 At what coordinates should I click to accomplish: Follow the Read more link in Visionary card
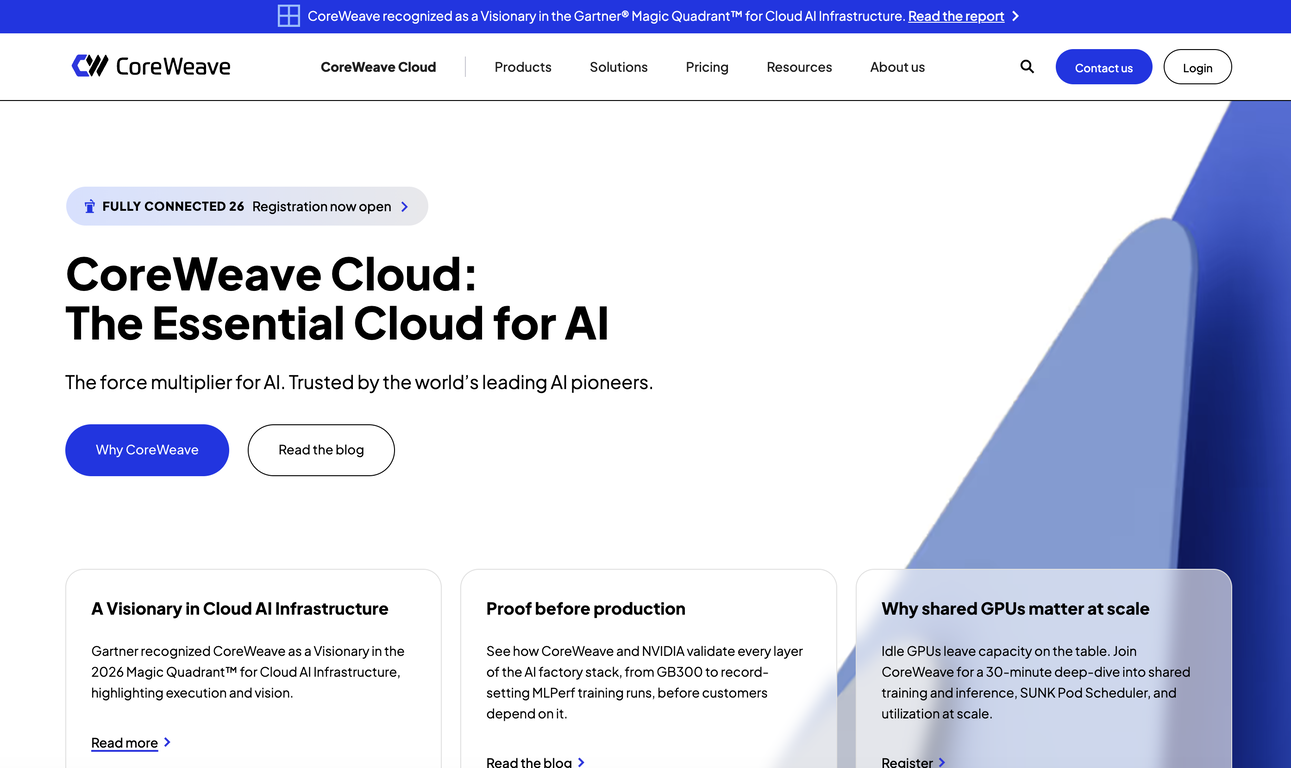point(125,743)
